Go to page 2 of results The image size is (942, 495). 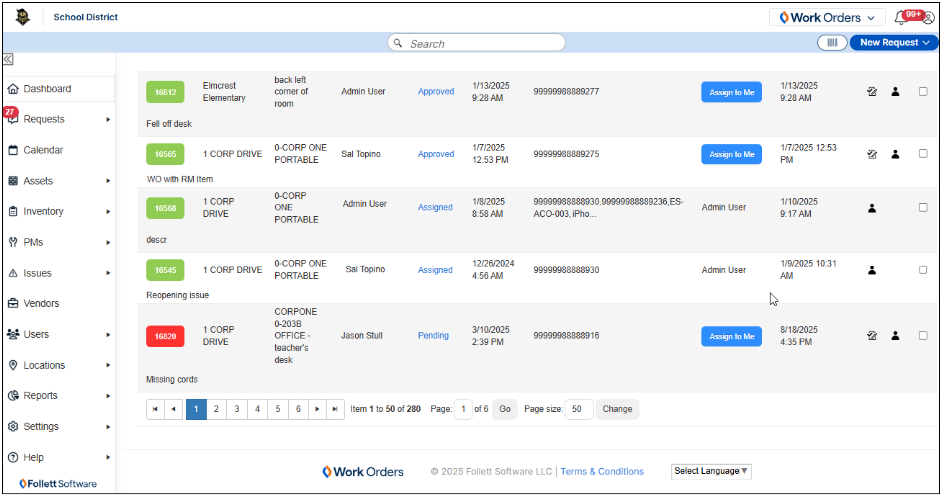pyautogui.click(x=216, y=409)
